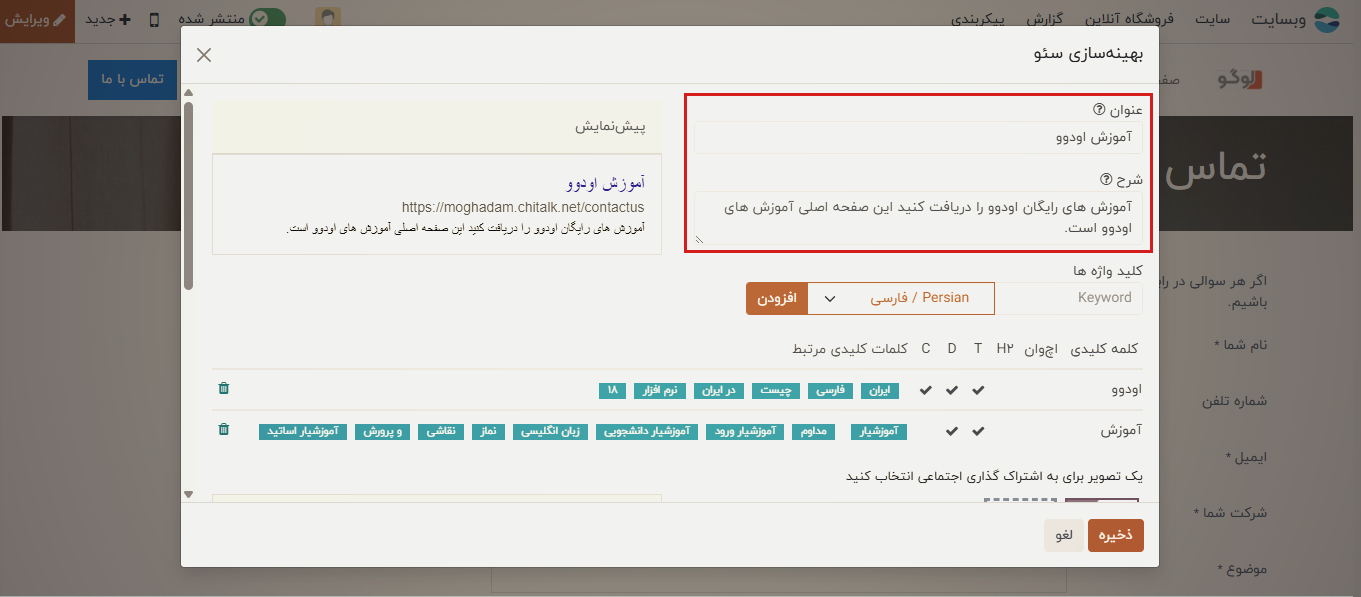Click the لغو cancel button
1361x597 pixels.
1064,535
